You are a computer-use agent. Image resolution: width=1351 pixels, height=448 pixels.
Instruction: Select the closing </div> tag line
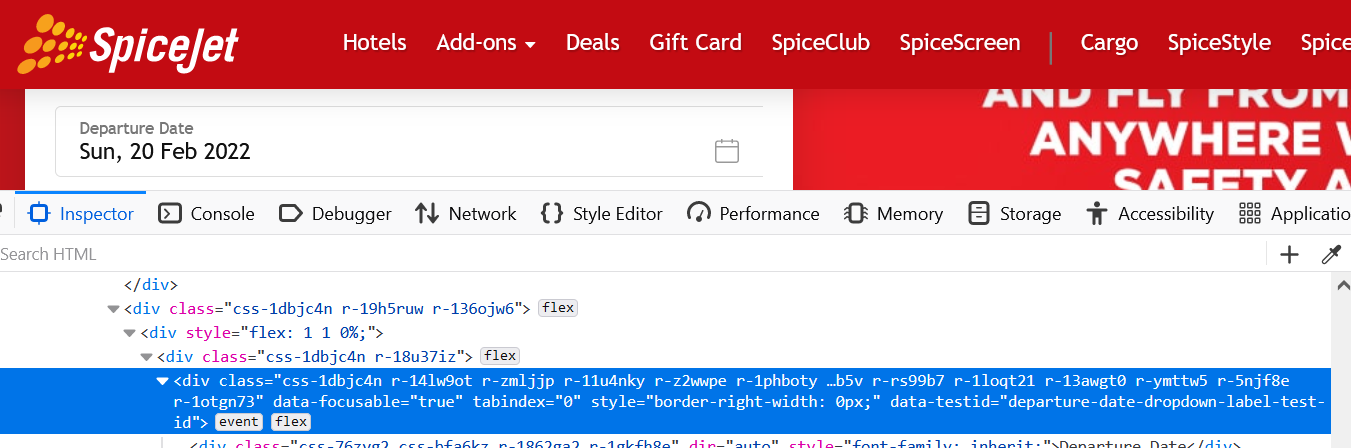[151, 284]
